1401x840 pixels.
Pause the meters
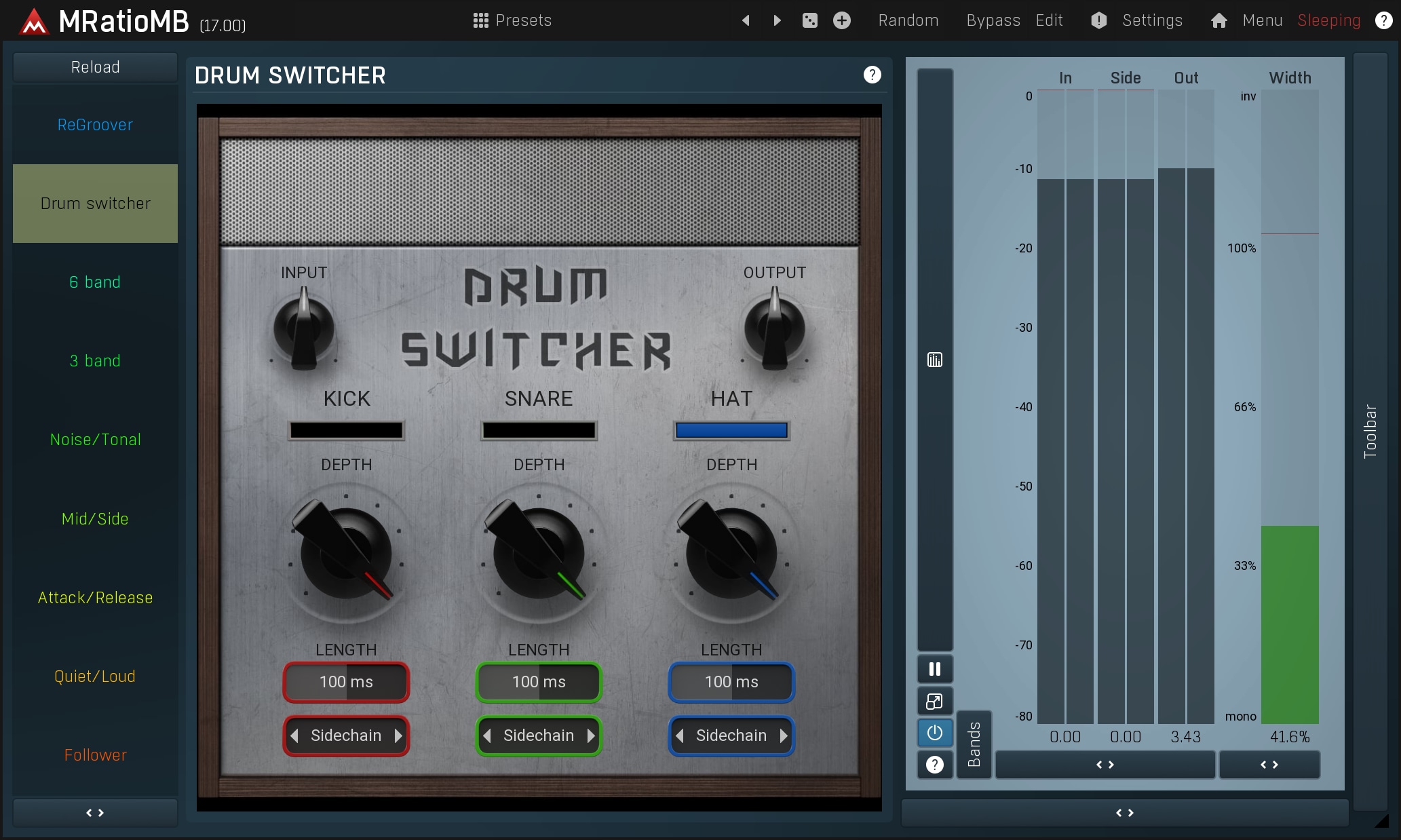[934, 669]
